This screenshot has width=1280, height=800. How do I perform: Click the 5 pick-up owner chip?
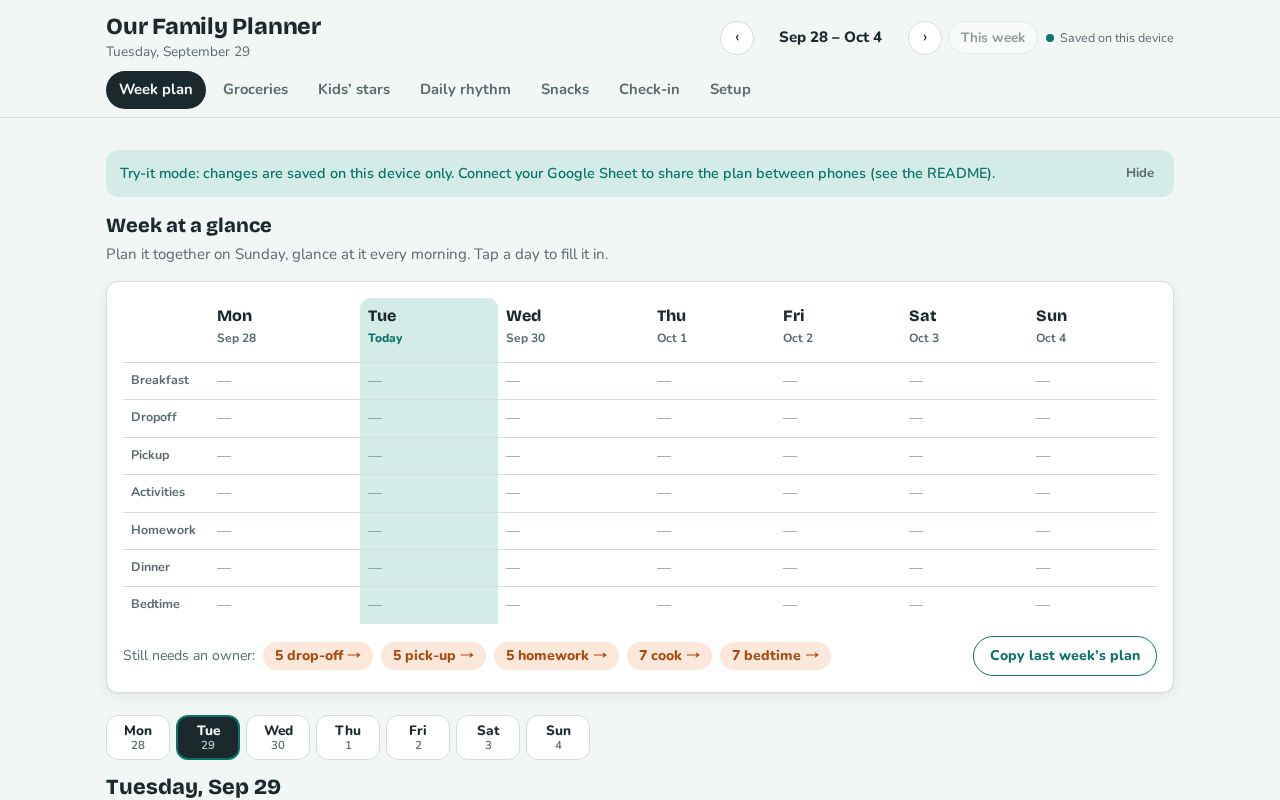pos(433,656)
